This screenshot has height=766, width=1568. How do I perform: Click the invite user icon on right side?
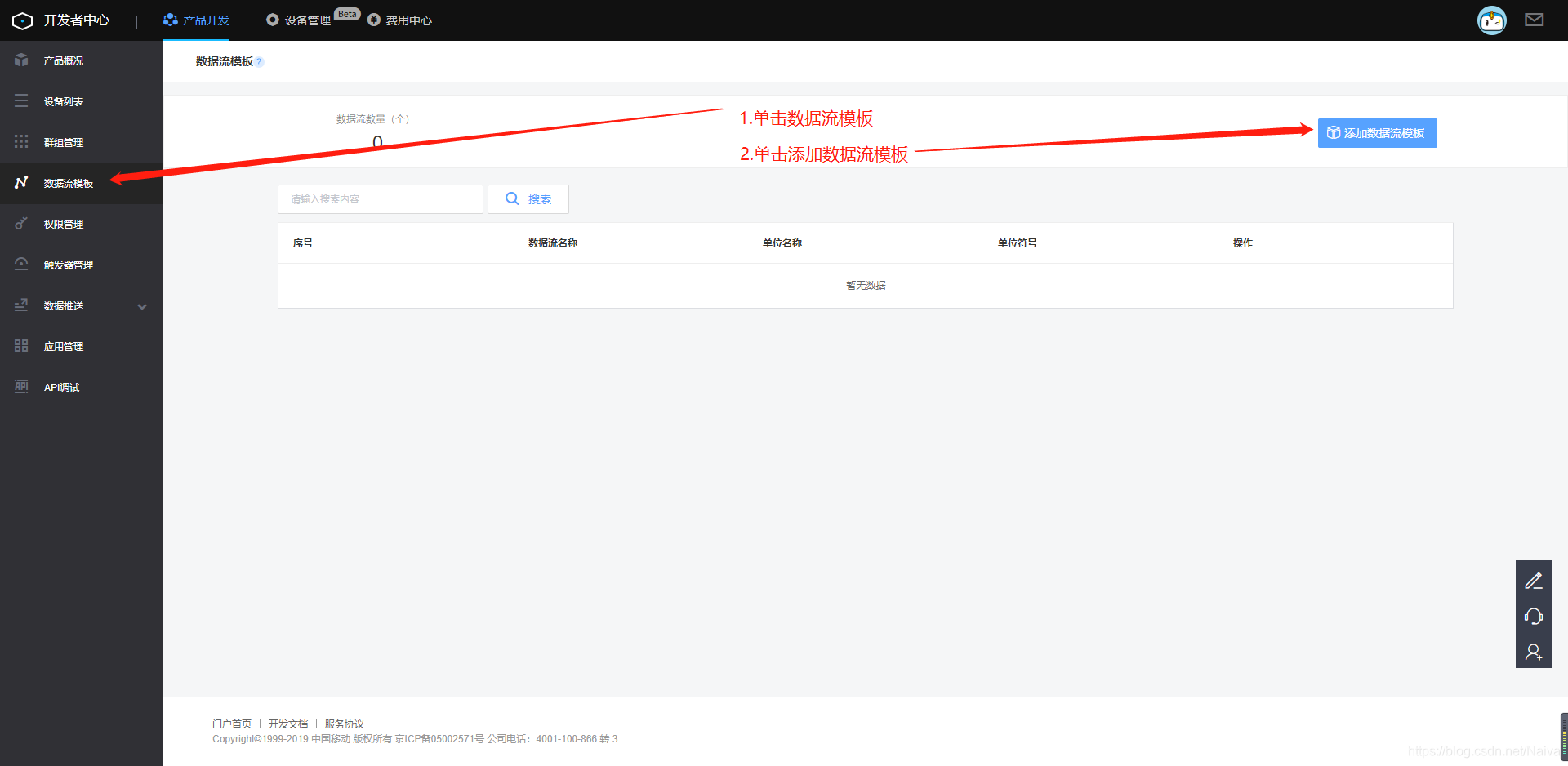1534,652
